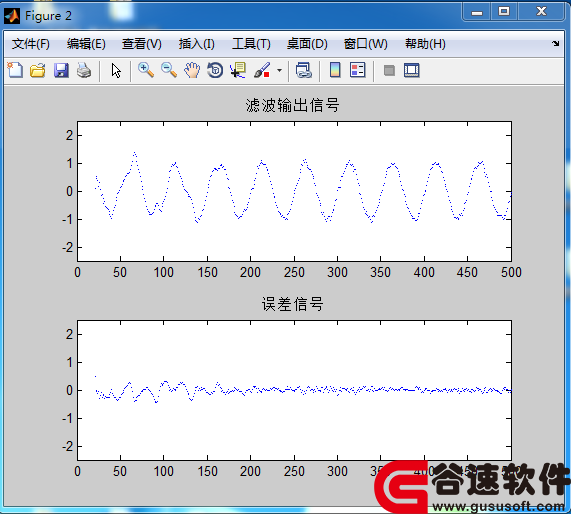Click the Link Plot icon

[x=303, y=70]
